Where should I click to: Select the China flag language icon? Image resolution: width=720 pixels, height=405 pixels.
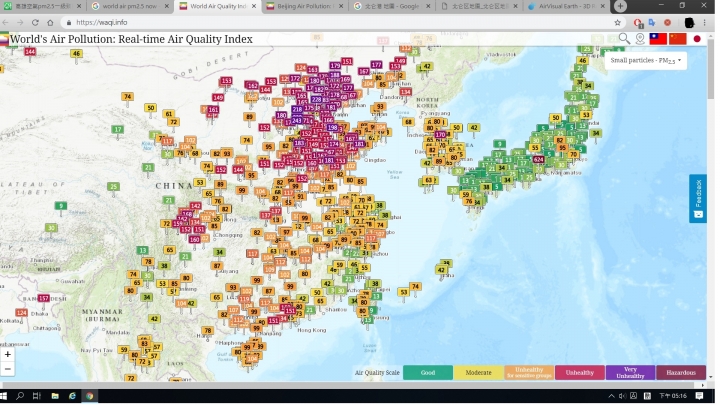click(x=678, y=39)
